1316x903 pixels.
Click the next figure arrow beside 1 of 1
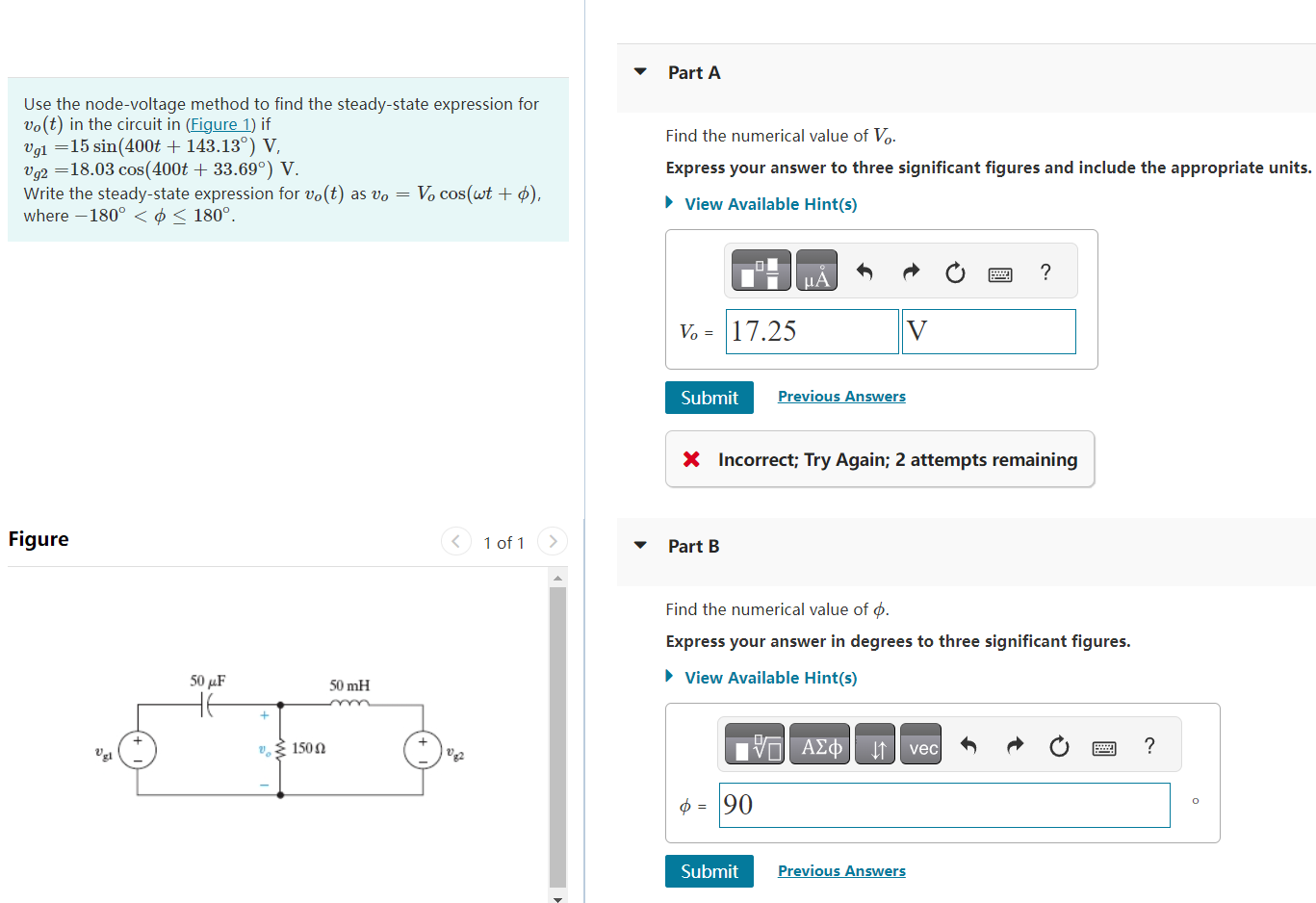552,541
